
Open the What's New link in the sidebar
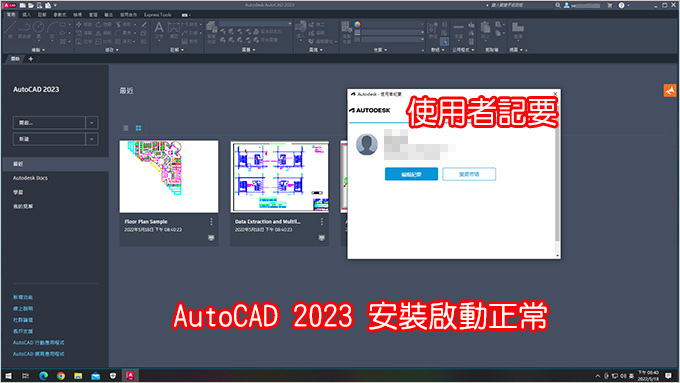coord(23,297)
